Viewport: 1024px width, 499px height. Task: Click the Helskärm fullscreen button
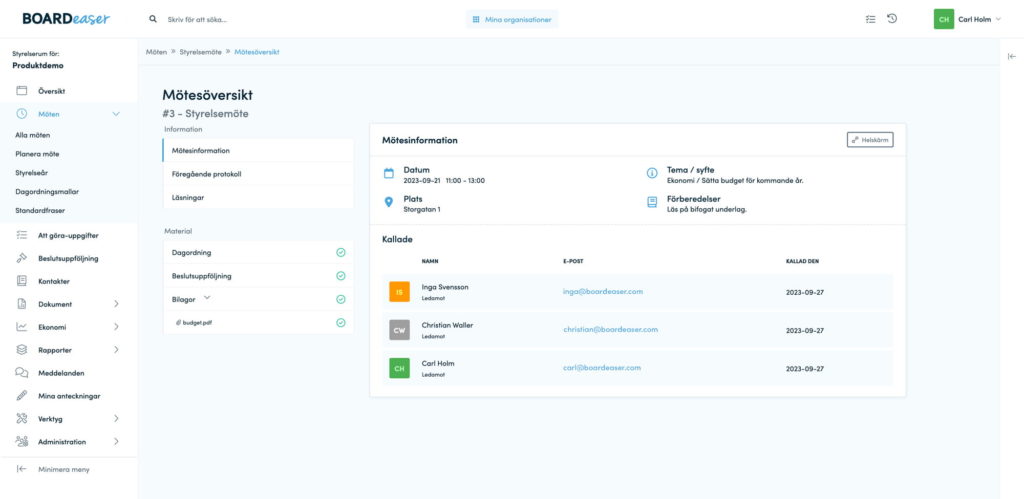(869, 140)
